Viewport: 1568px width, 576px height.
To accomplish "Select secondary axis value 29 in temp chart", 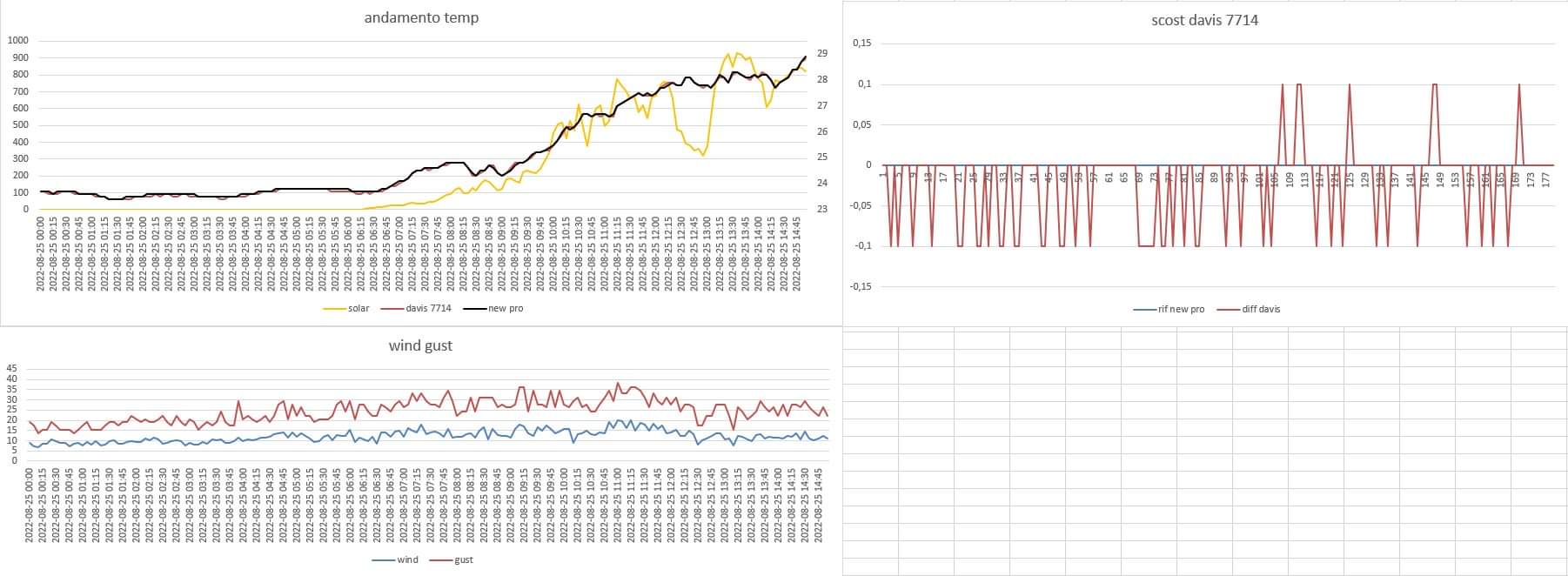I will [x=822, y=54].
